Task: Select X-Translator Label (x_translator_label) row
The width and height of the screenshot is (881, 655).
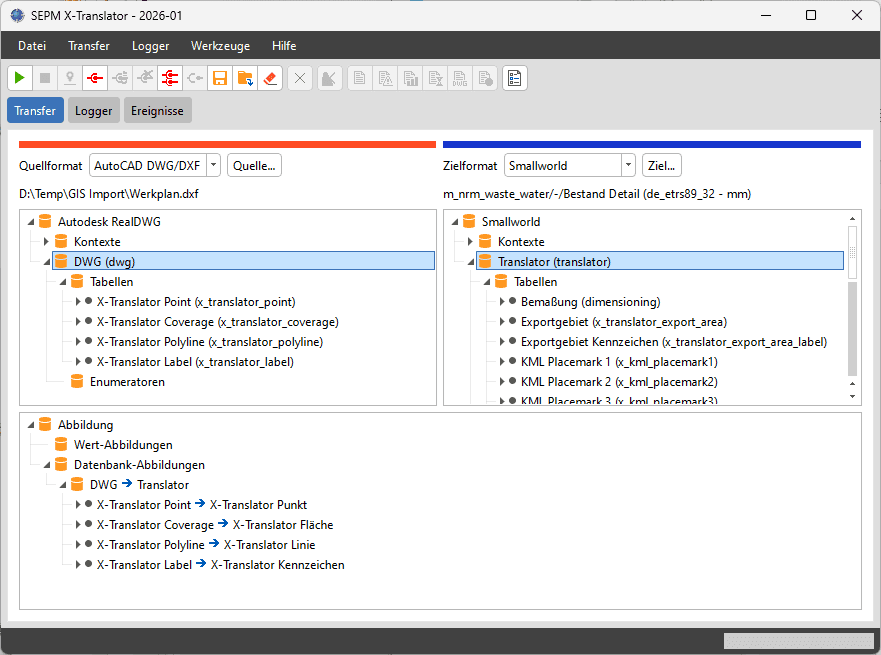Action: click(x=195, y=362)
